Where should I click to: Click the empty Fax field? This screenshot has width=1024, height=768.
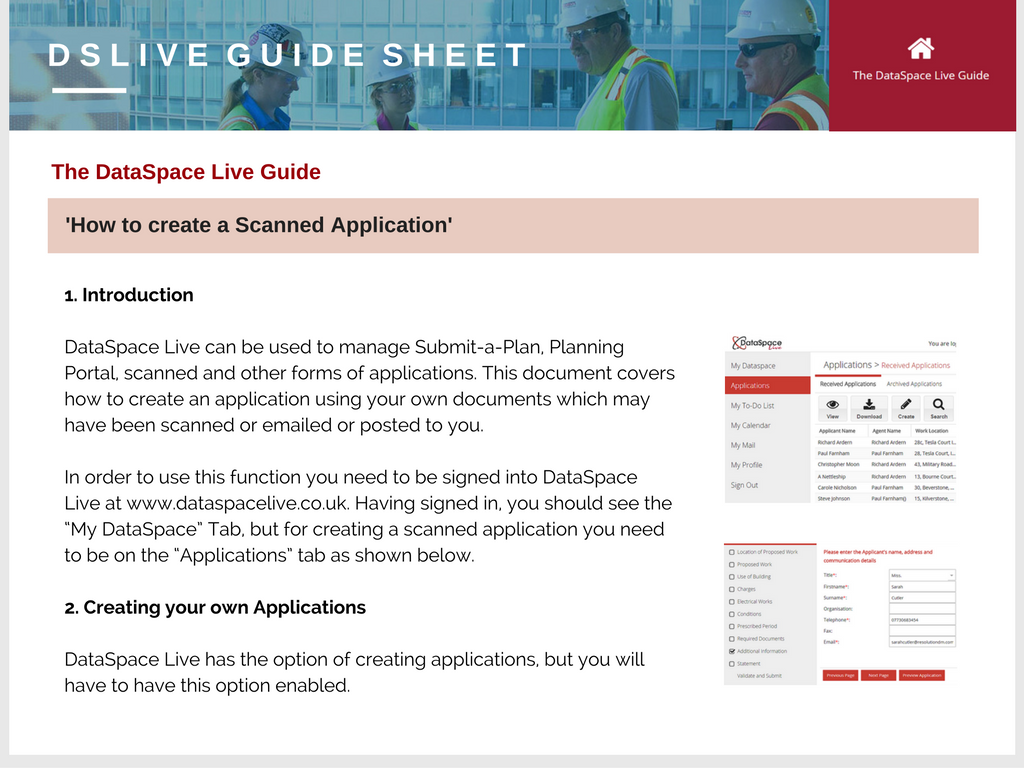[922, 631]
